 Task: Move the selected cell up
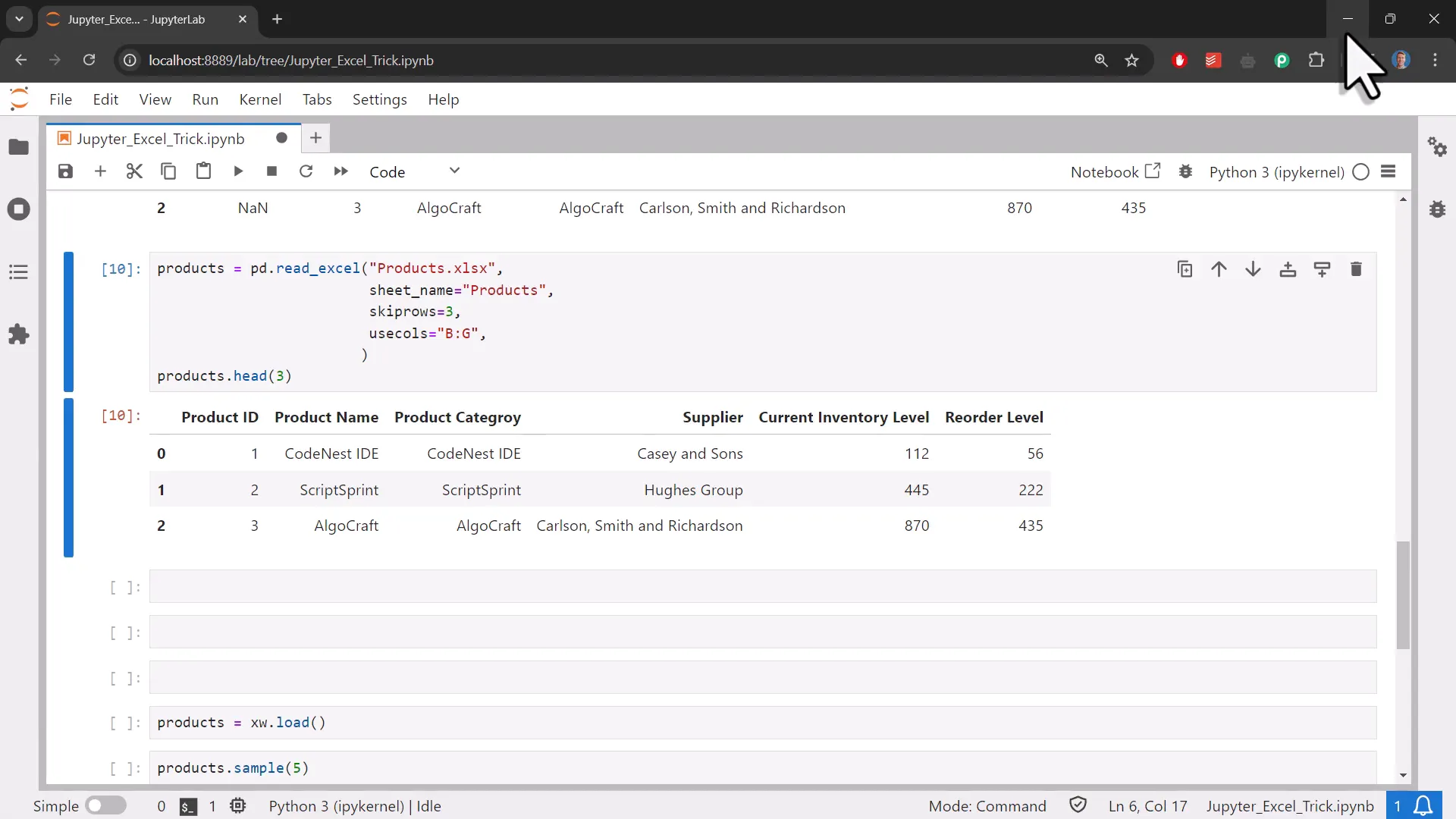point(1219,269)
